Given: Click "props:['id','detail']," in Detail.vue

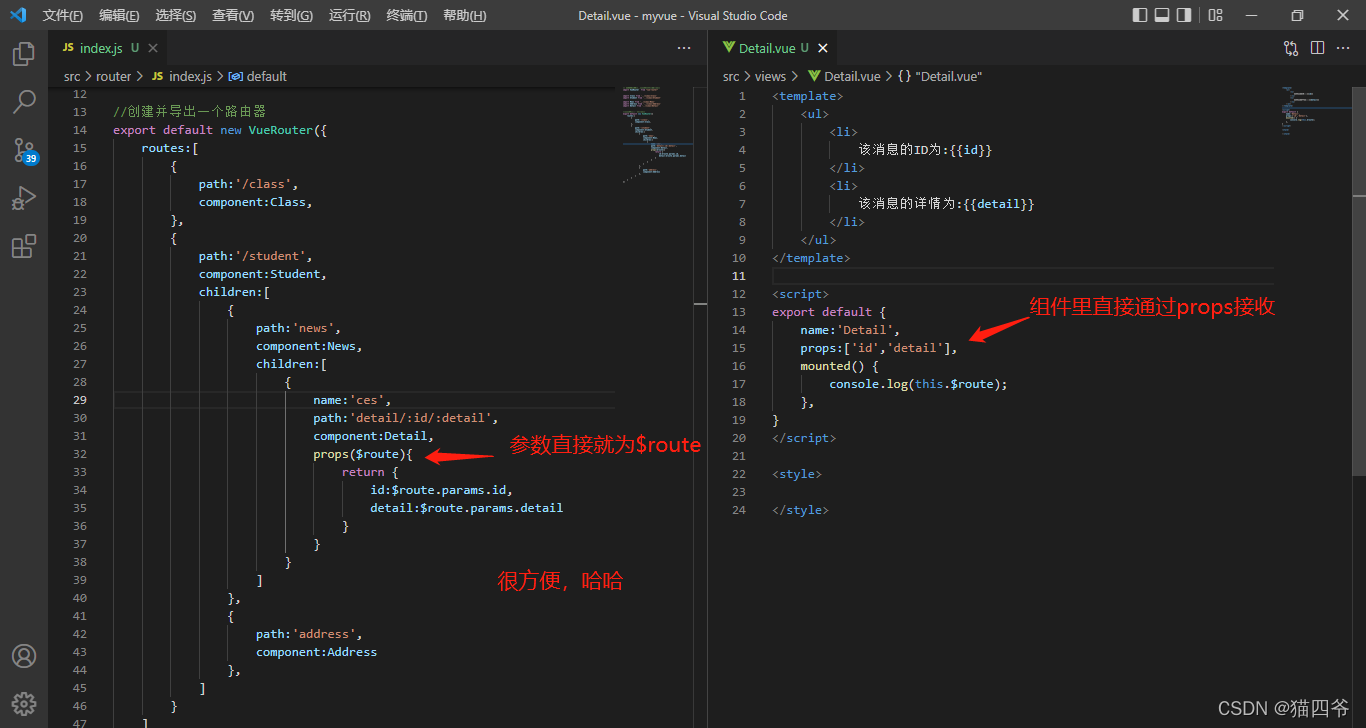Looking at the screenshot, I should (879, 348).
